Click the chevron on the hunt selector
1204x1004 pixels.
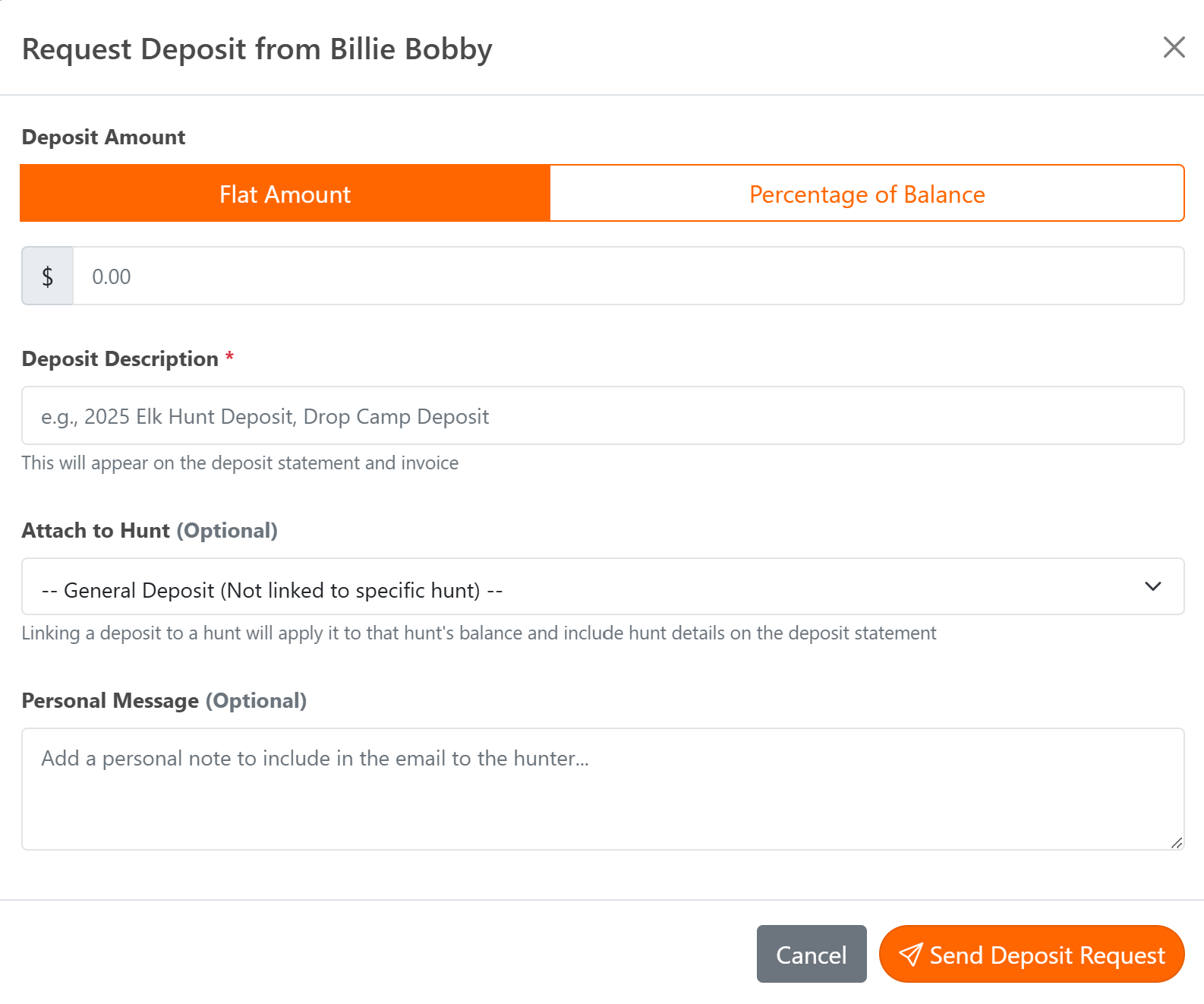[x=1153, y=586]
